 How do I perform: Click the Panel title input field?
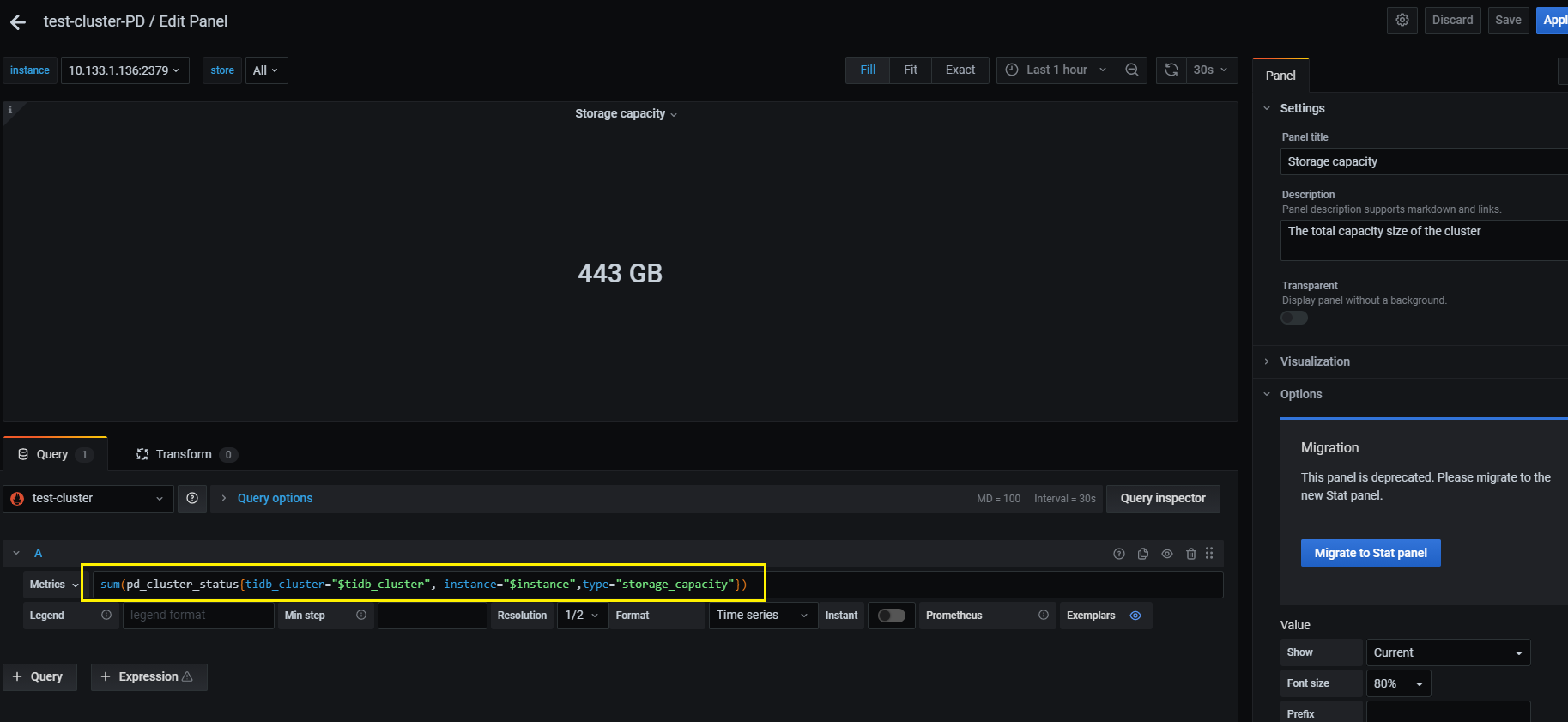1424,161
